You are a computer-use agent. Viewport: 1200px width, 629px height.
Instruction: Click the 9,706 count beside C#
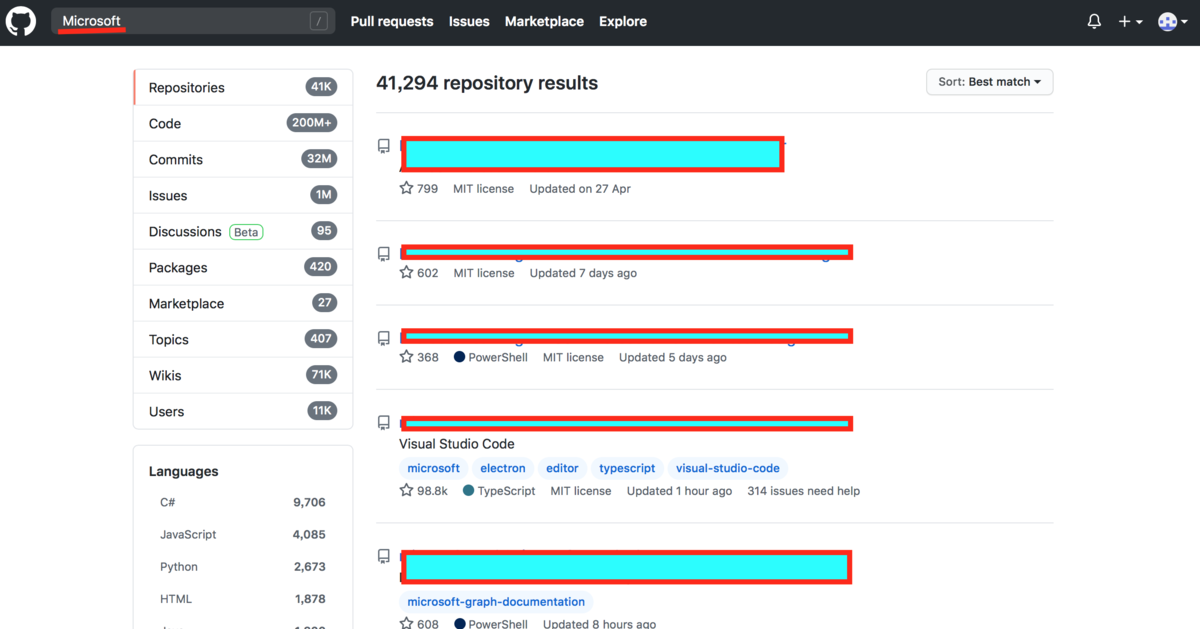(309, 502)
